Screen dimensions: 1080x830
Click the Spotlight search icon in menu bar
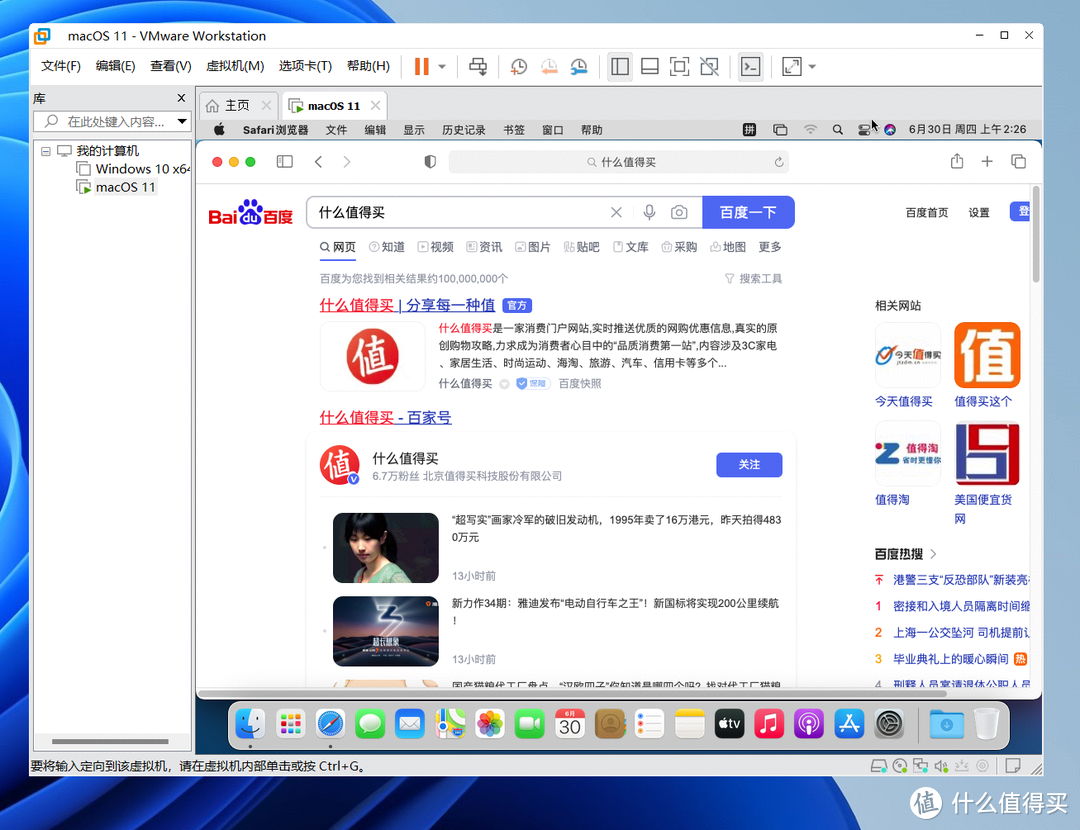coord(838,129)
